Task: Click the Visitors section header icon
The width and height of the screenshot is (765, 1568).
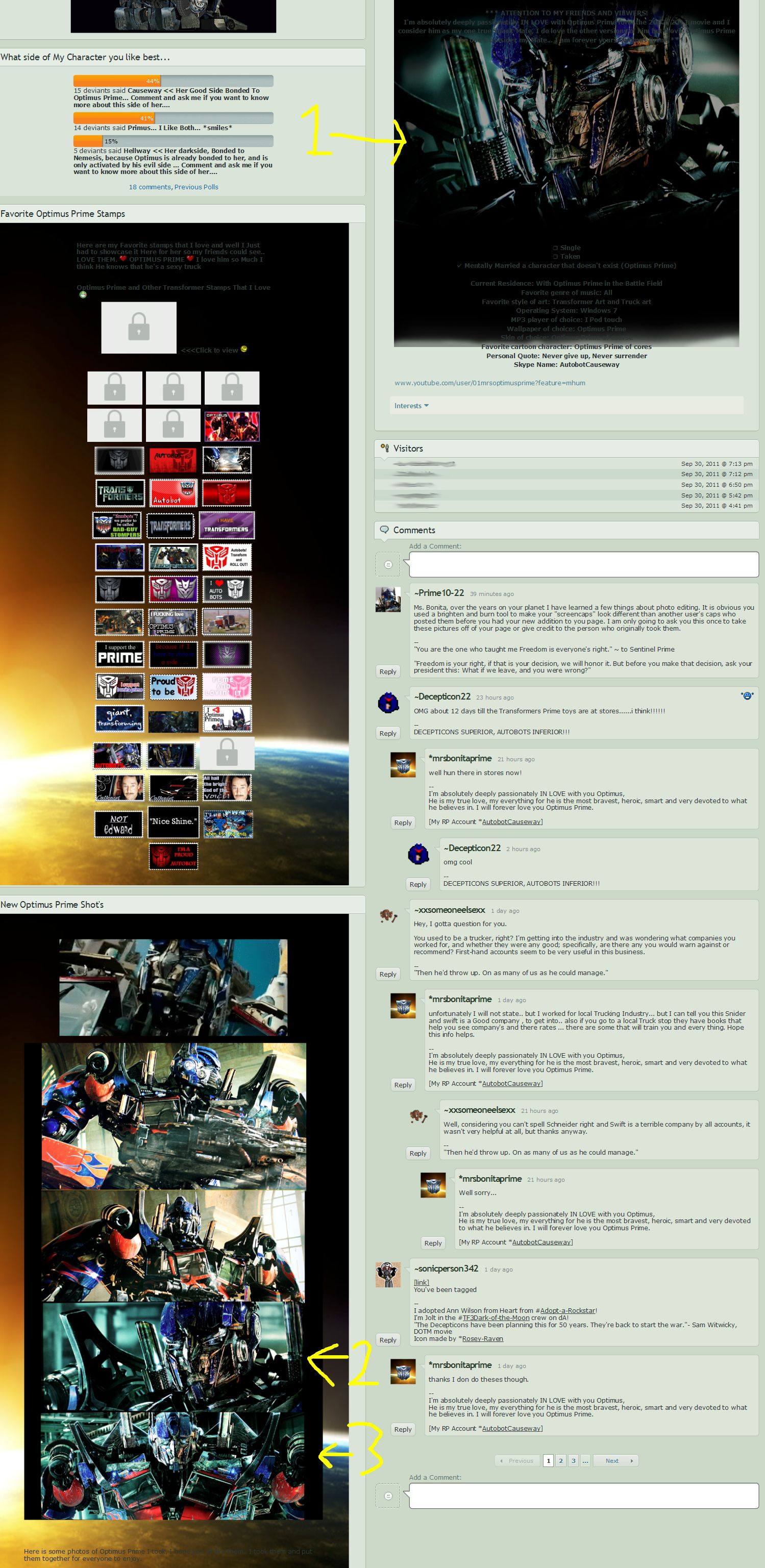Action: click(384, 447)
